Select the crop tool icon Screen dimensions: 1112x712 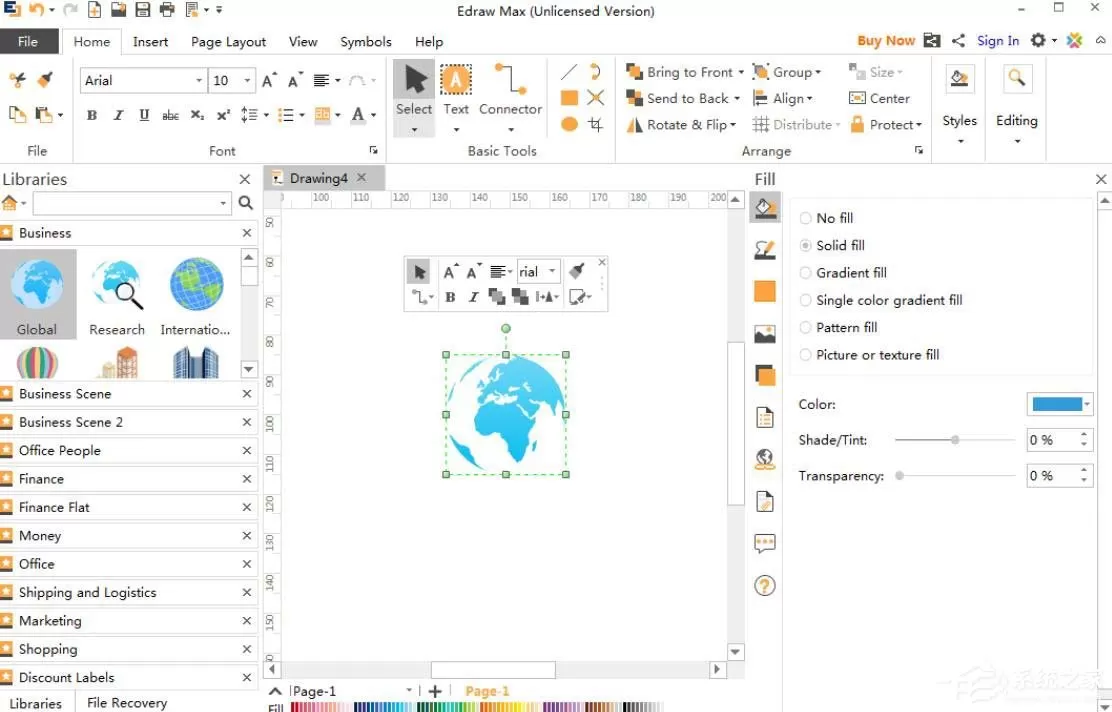point(596,125)
